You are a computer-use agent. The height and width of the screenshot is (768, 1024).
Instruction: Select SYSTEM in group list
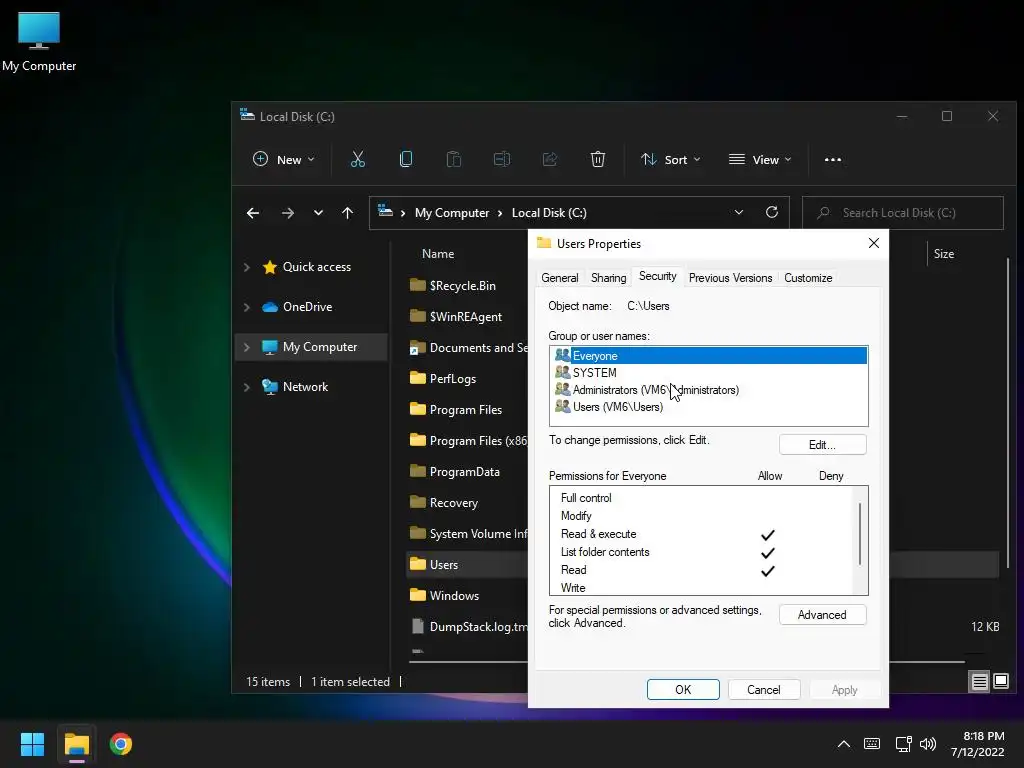[709, 373]
